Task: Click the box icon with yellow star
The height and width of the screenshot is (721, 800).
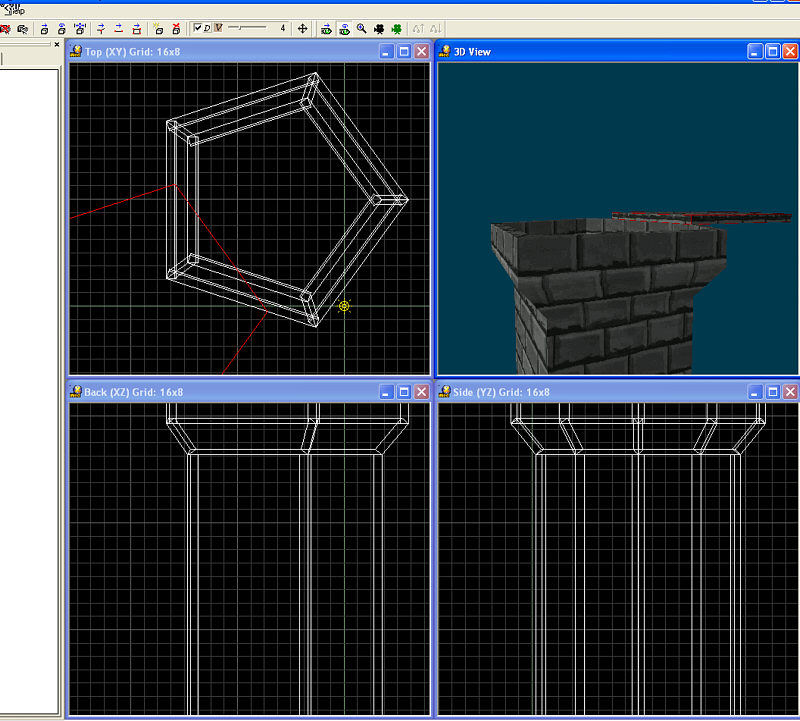Action: (158, 29)
